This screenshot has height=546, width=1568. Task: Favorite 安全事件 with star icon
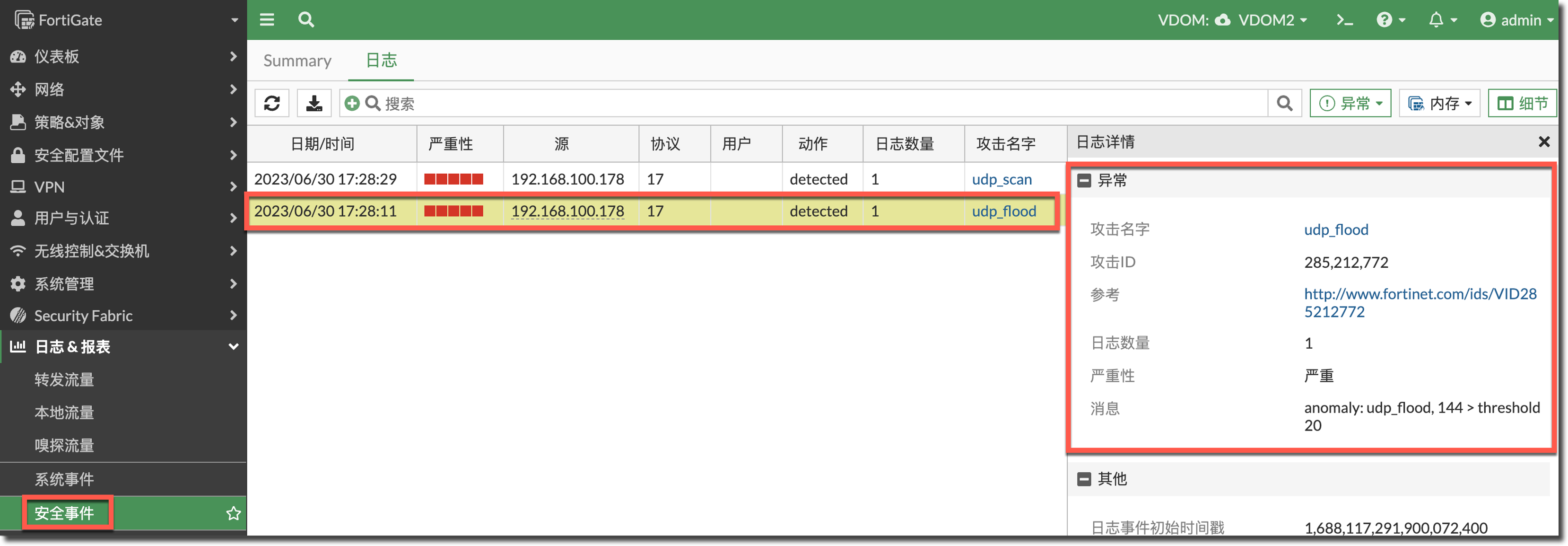tap(233, 513)
